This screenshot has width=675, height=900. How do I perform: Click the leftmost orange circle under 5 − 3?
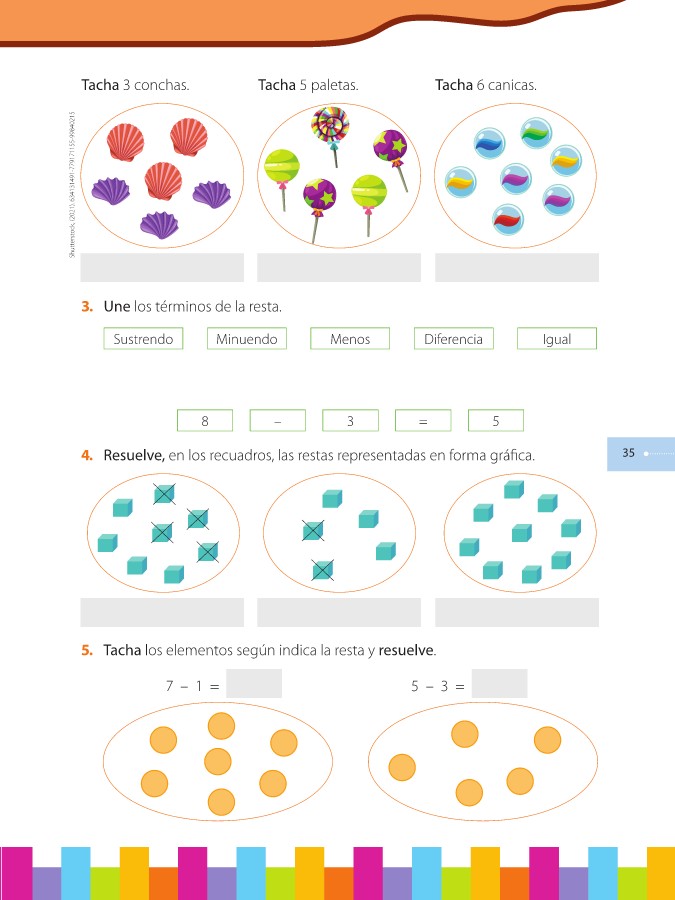(402, 767)
